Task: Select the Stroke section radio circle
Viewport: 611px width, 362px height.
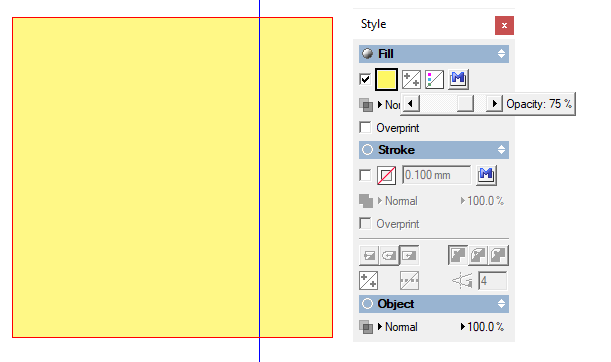Action: click(x=367, y=150)
